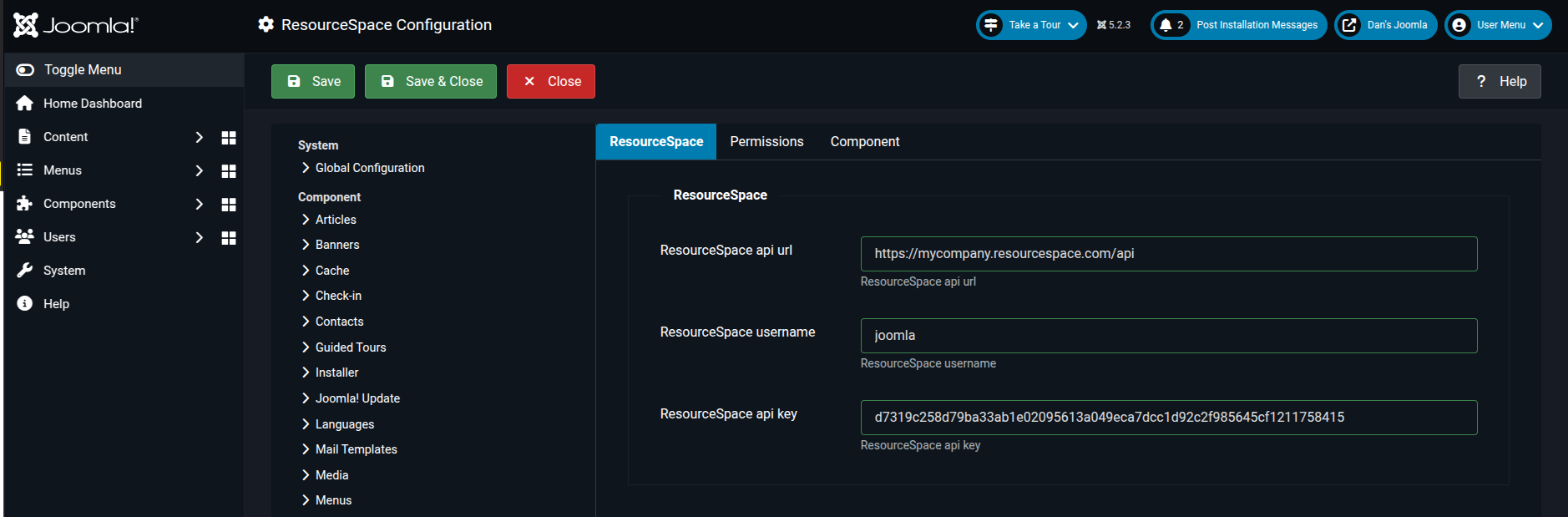Open Components dashboard grid icon
The image size is (1568, 517).
click(229, 205)
